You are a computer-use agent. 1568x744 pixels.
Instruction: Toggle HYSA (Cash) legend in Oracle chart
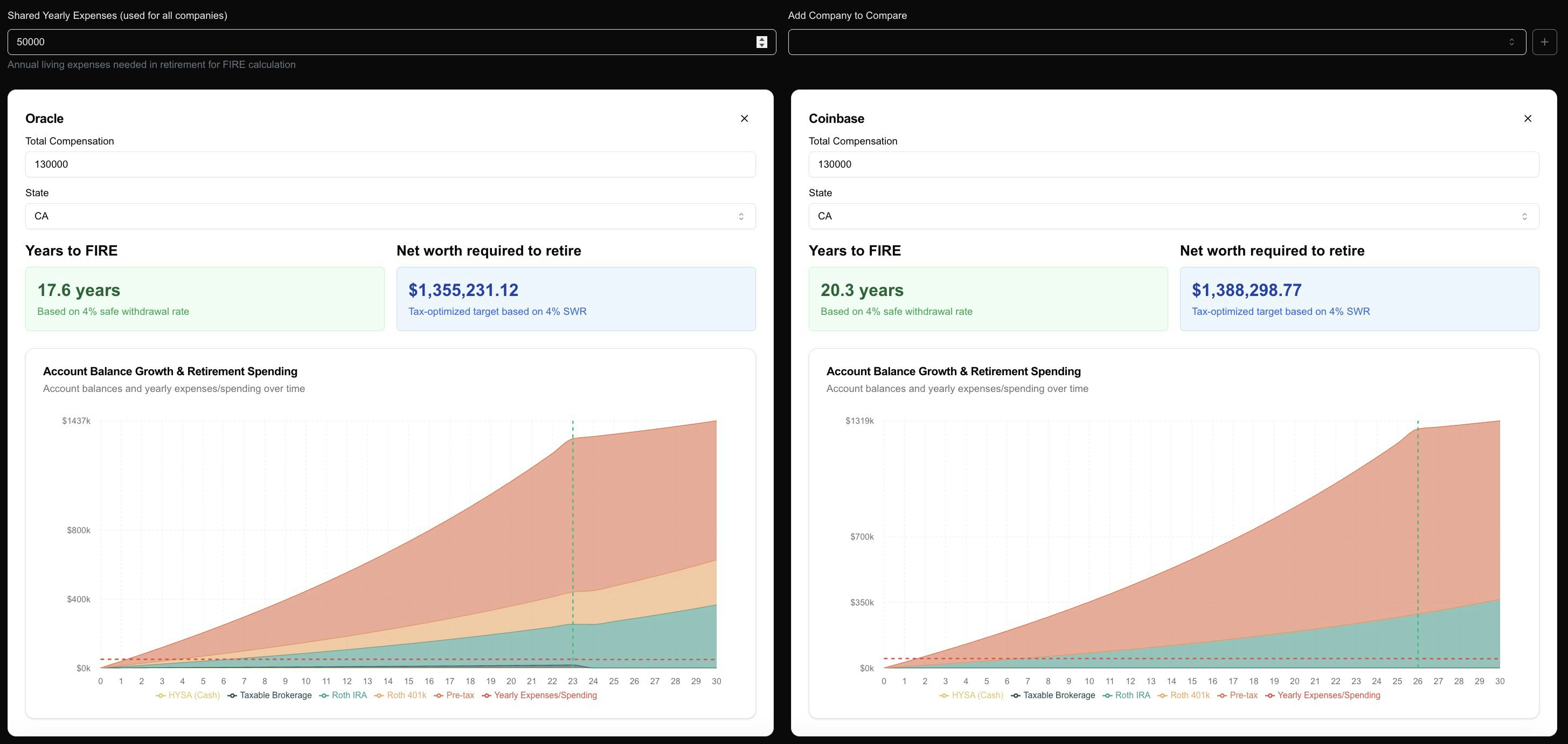[188, 695]
